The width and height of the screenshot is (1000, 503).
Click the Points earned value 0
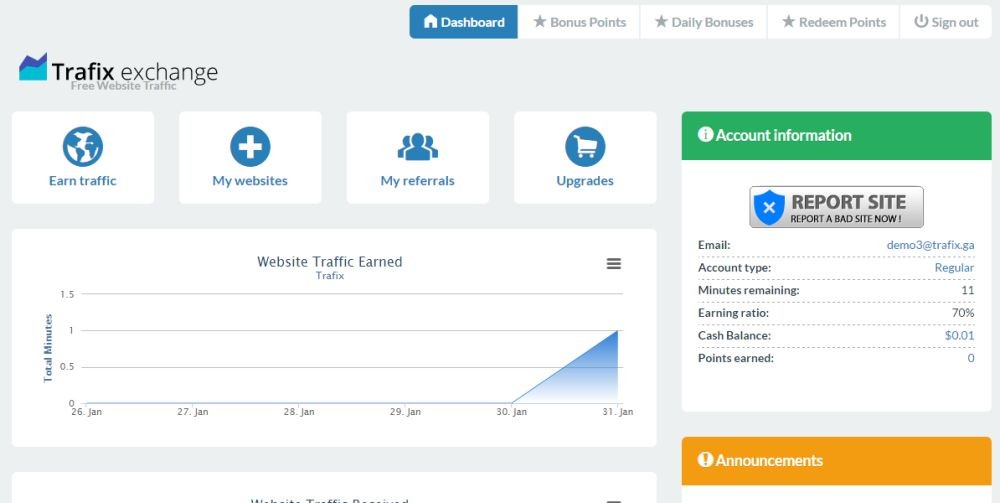970,359
